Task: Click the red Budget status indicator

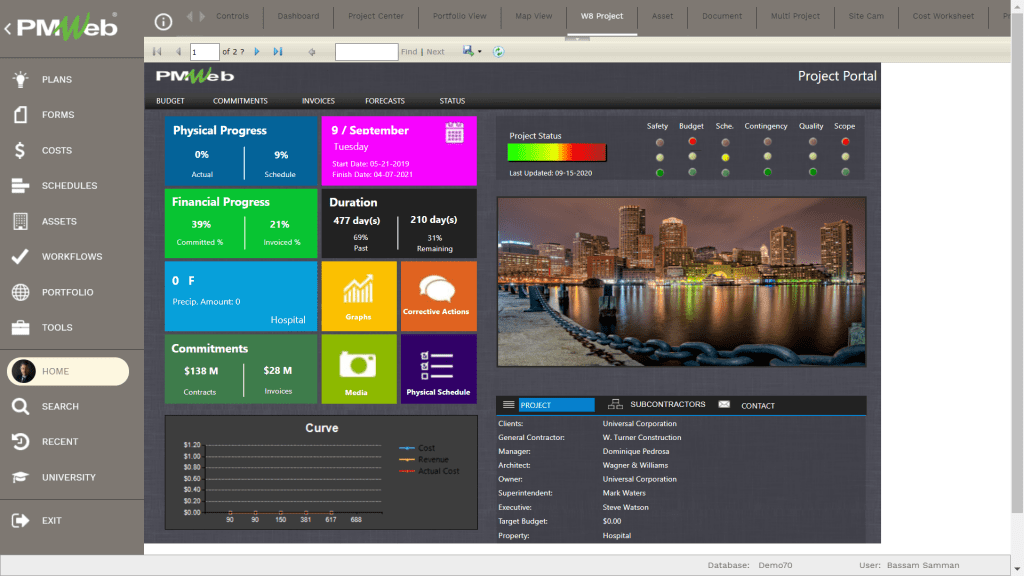Action: point(693,142)
